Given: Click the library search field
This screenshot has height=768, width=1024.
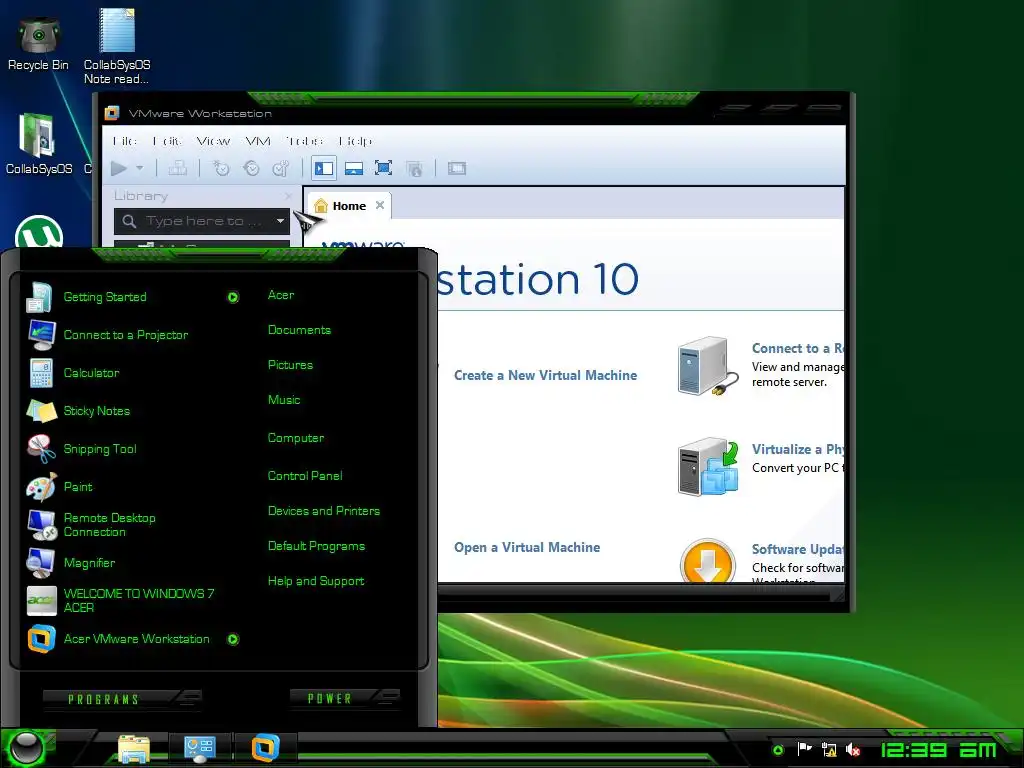Looking at the screenshot, I should pos(204,221).
